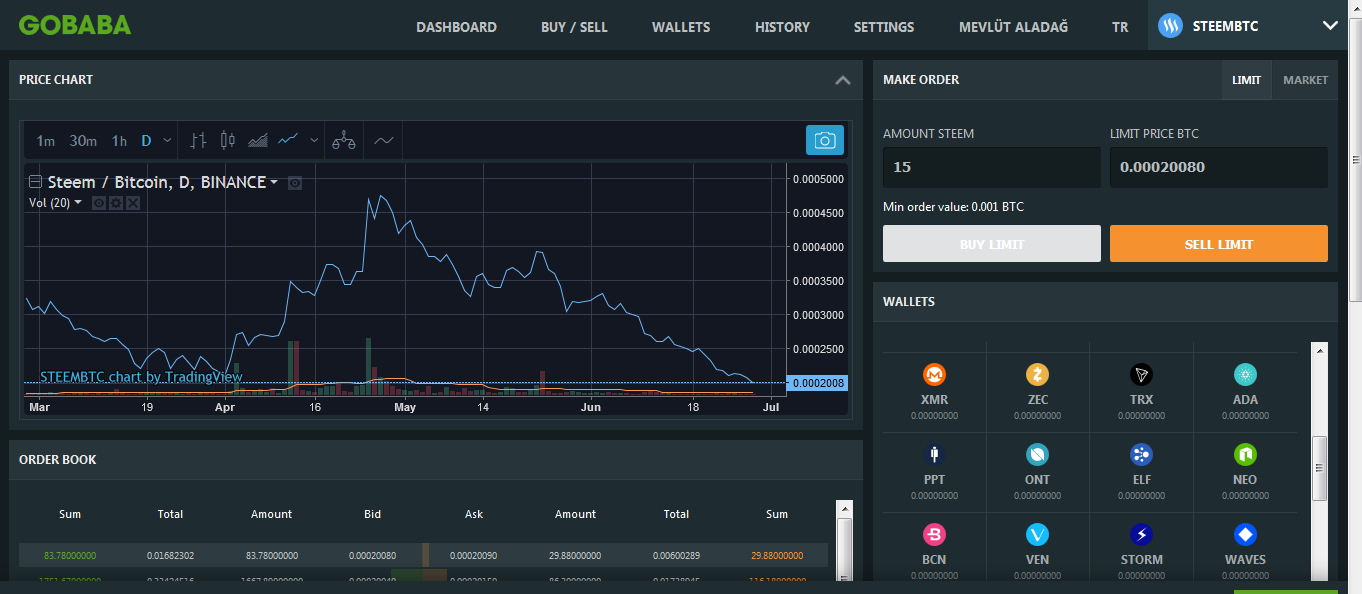Focus the LIMIT PRICE BTC input field
1362x594 pixels.
(1219, 167)
